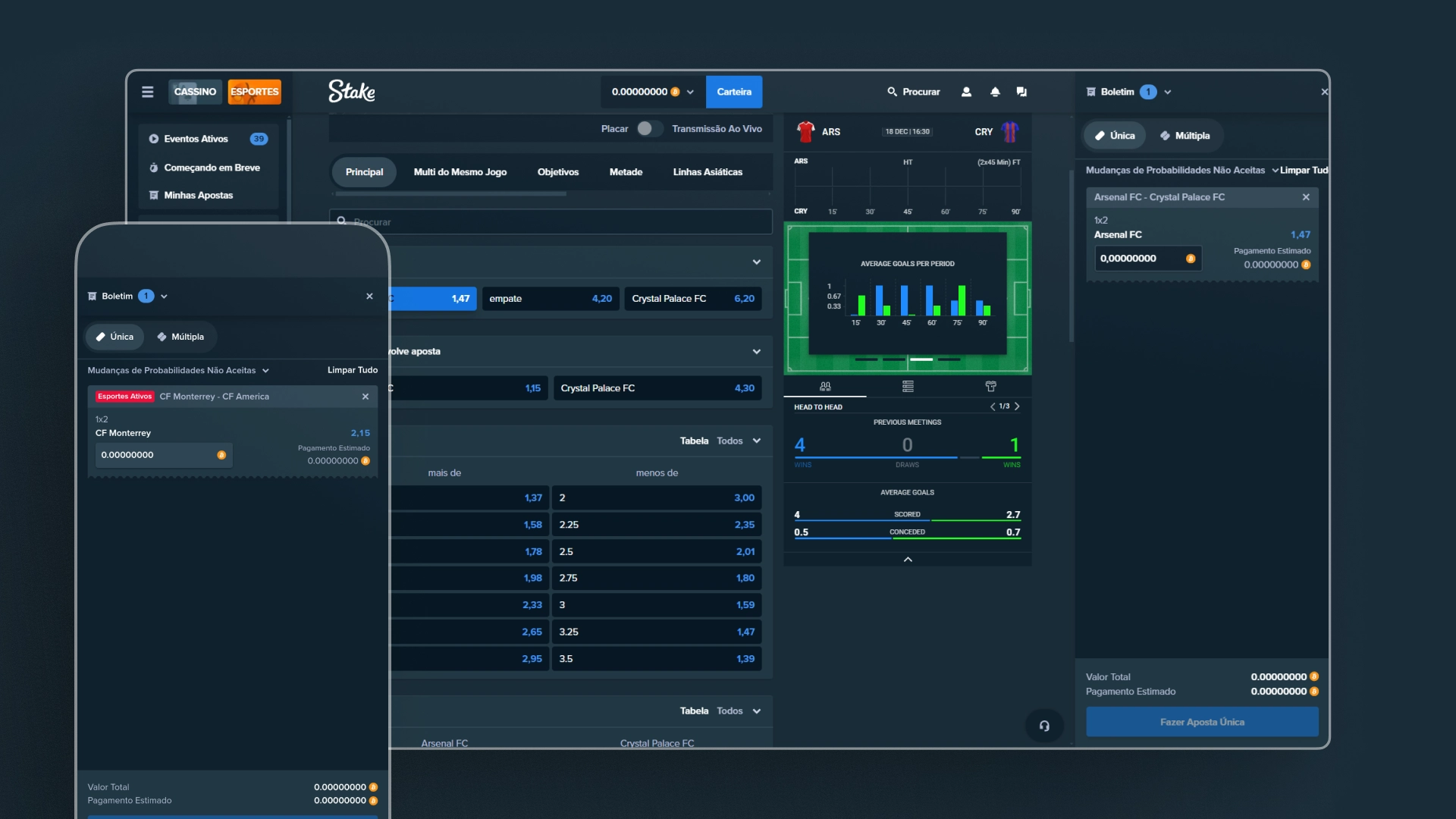Open the chat icon in header
Screen dimensions: 1456x819
(x=1021, y=92)
